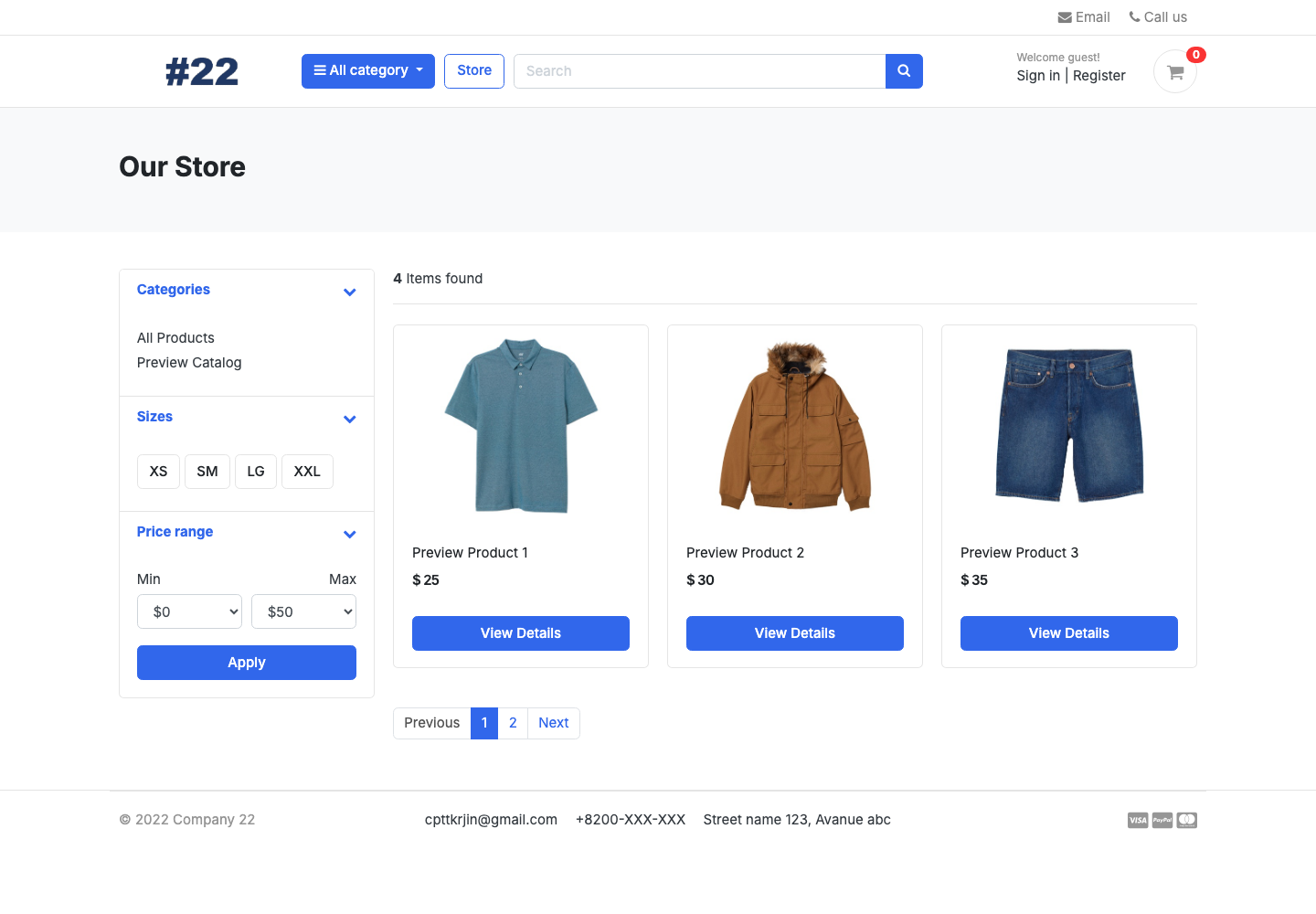Viewport: 1316px width, 914px height.
Task: Click the Call us phone link
Action: click(1158, 17)
